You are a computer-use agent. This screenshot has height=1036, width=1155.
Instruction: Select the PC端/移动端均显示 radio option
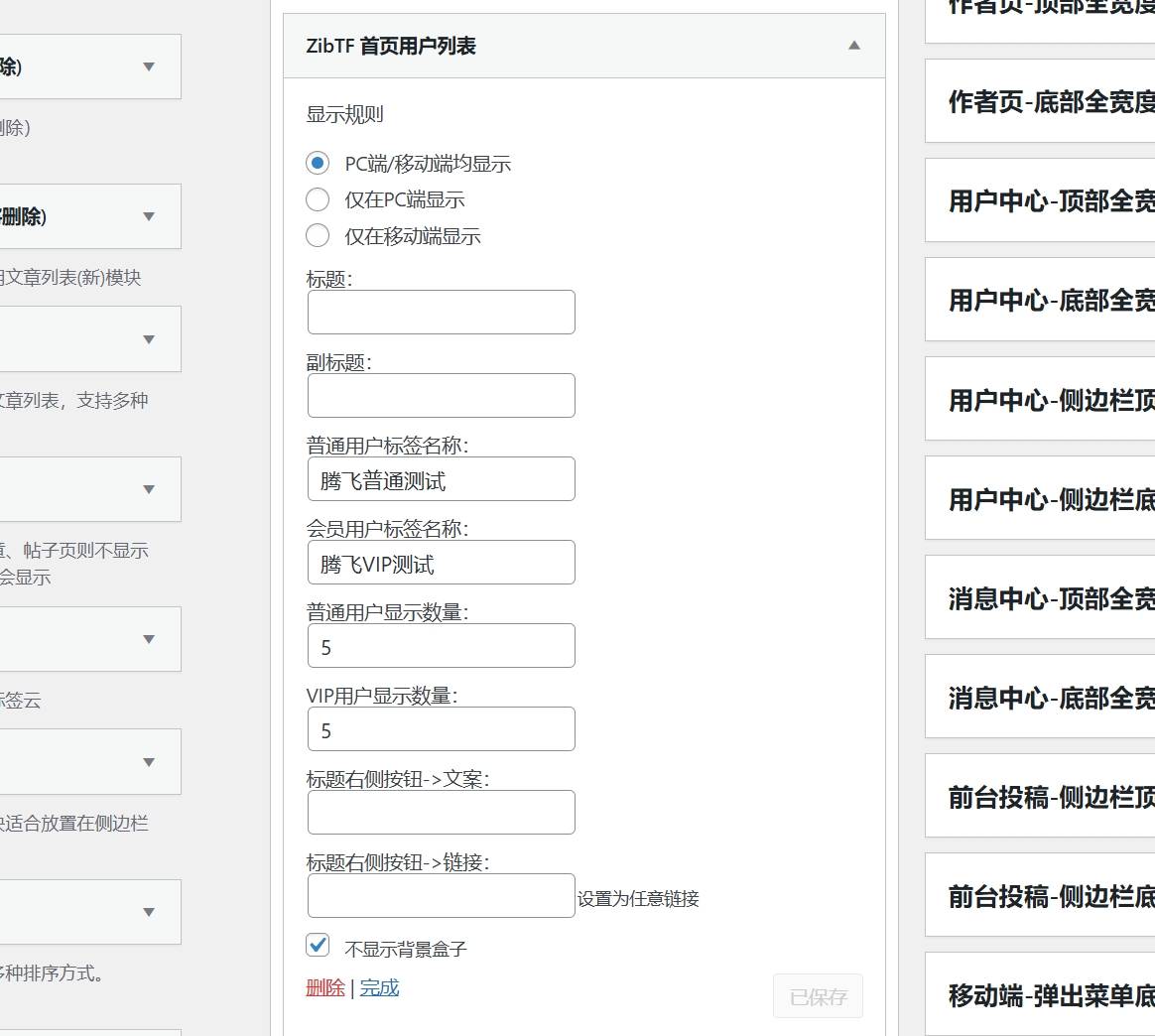pos(318,162)
